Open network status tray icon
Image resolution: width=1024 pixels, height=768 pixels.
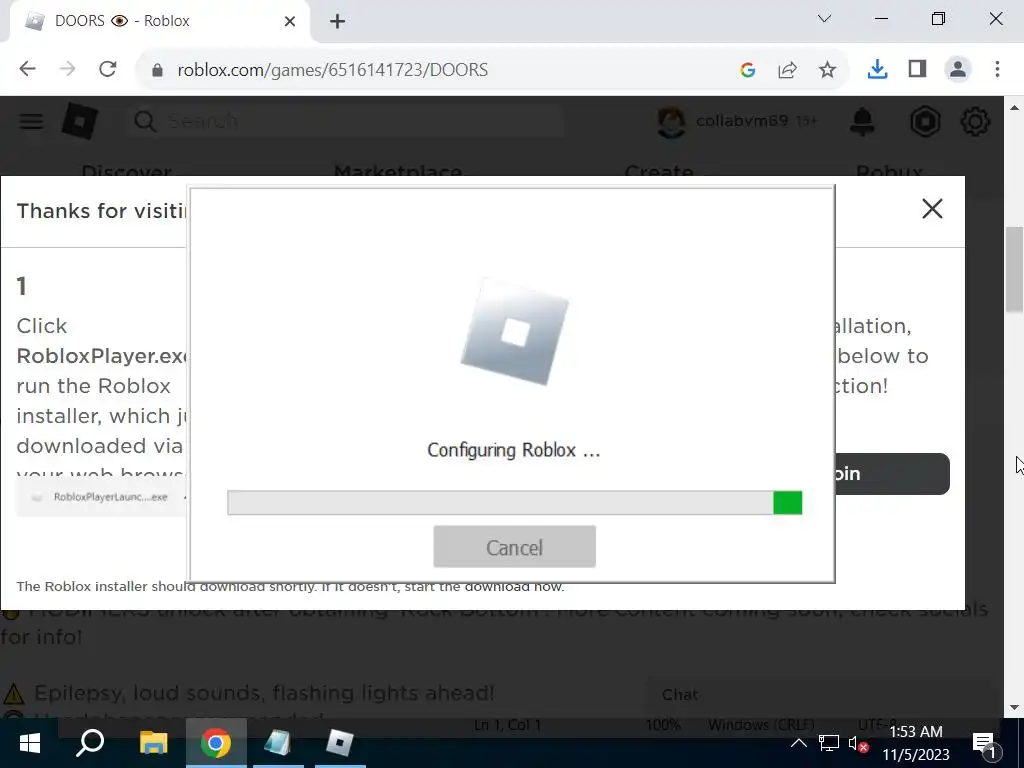click(828, 743)
